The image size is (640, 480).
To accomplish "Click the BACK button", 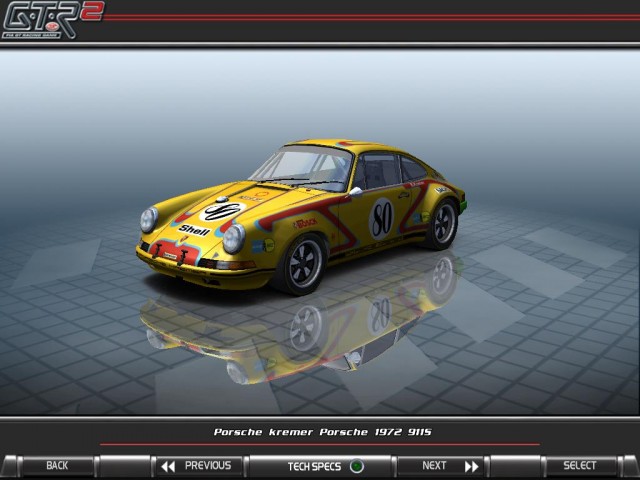I will pos(57,465).
